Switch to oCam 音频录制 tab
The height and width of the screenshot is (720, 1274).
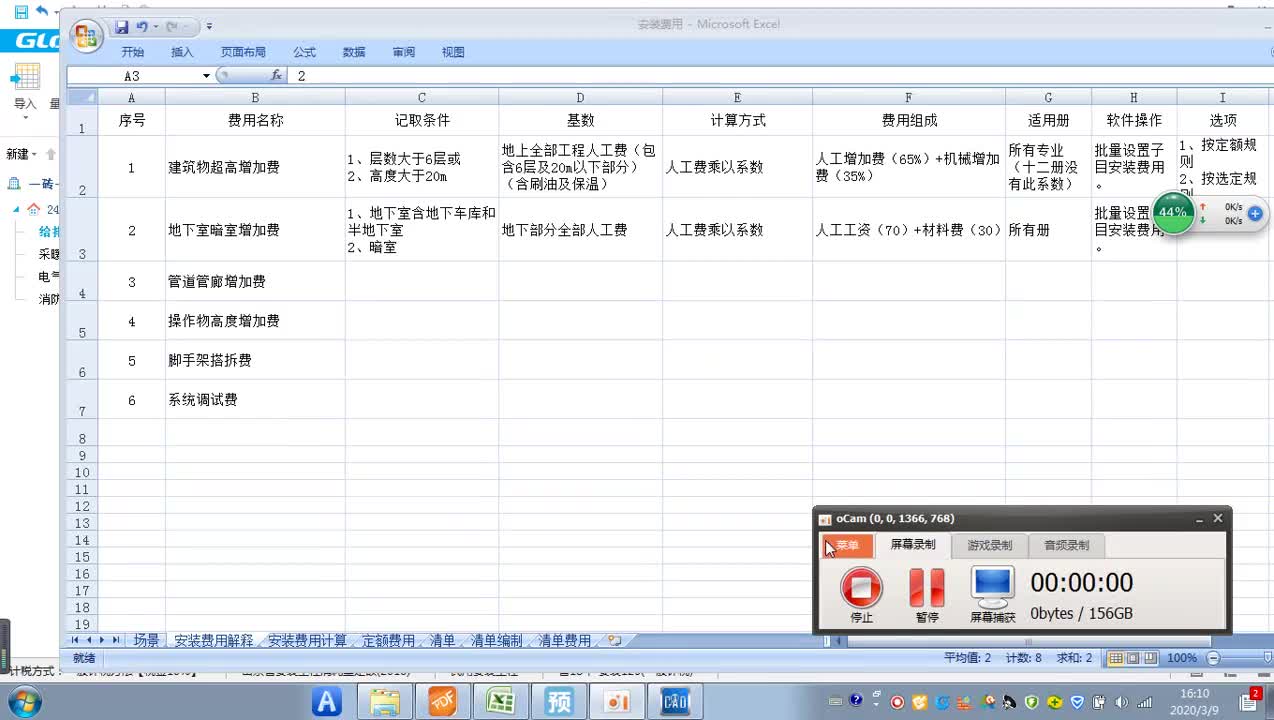coord(1066,545)
